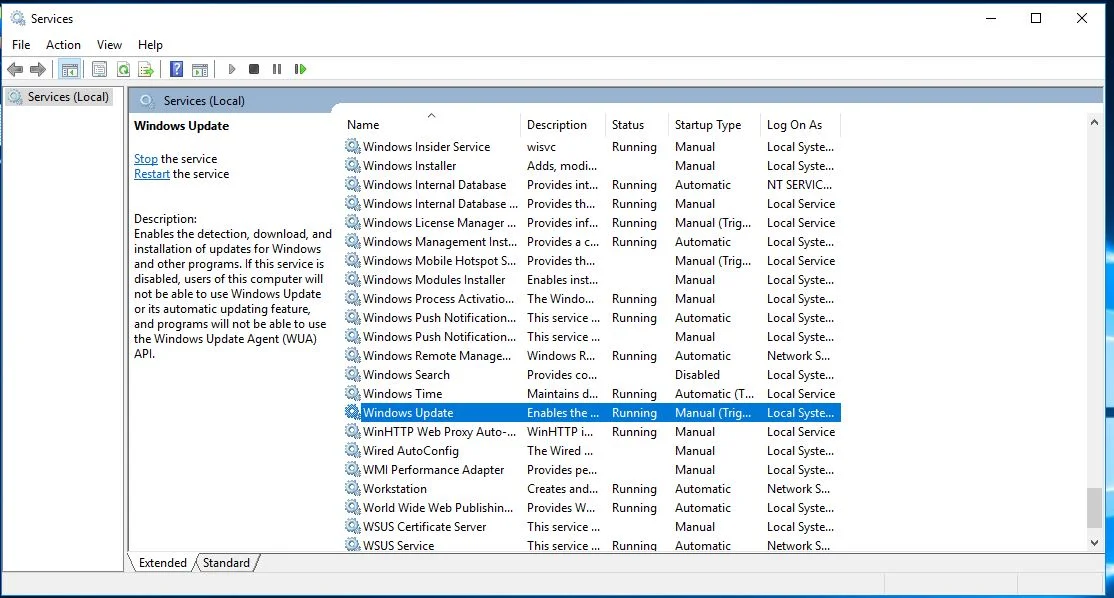Select WinHTTP Web Proxy Auto-Discovery row
Screen dimensions: 1114x598
pyautogui.click(x=592, y=432)
